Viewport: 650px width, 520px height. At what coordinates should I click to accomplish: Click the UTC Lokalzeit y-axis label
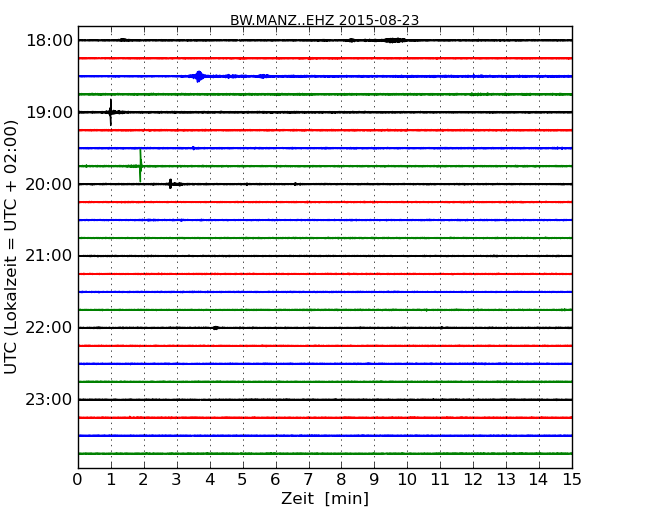[12, 246]
